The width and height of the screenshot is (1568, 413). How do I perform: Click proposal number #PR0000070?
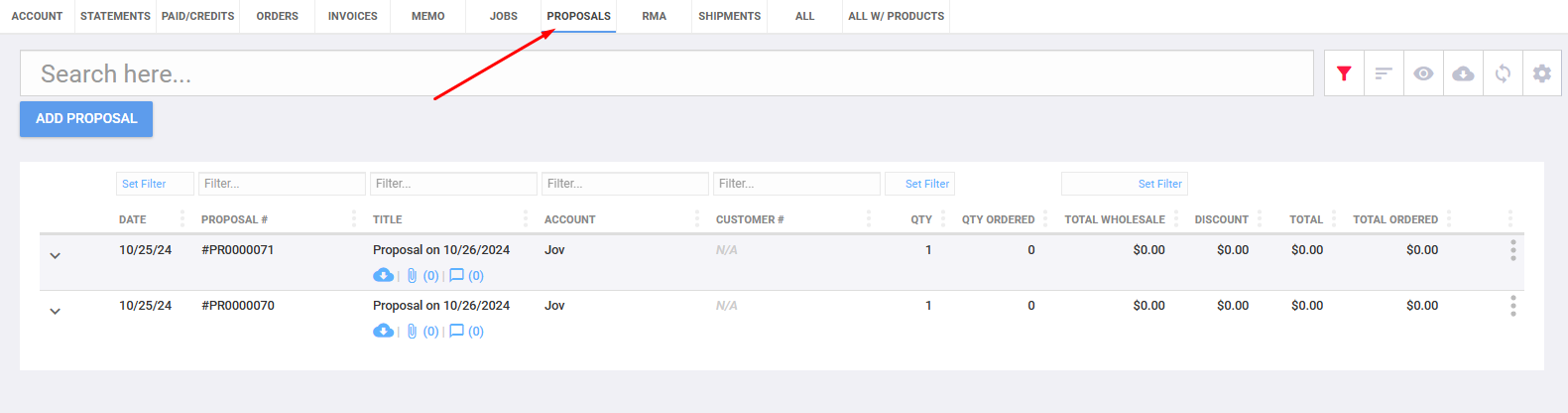click(238, 306)
